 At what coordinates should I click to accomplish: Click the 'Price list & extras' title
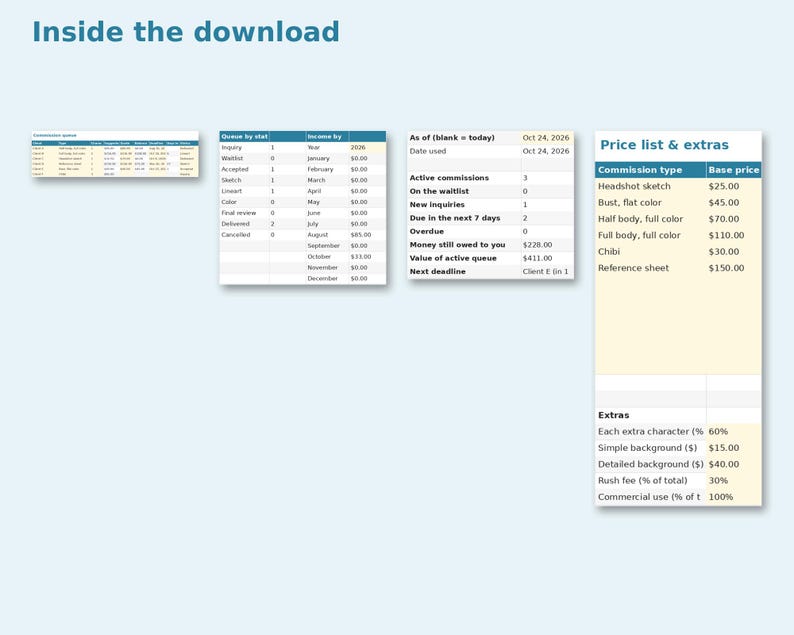[x=664, y=145]
